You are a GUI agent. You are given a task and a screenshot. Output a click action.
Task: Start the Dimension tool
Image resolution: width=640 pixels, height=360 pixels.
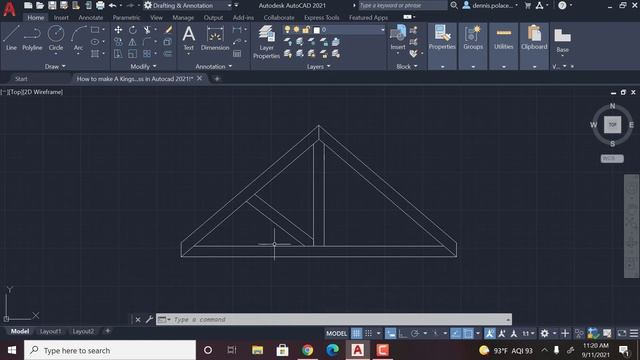pyautogui.click(x=215, y=38)
